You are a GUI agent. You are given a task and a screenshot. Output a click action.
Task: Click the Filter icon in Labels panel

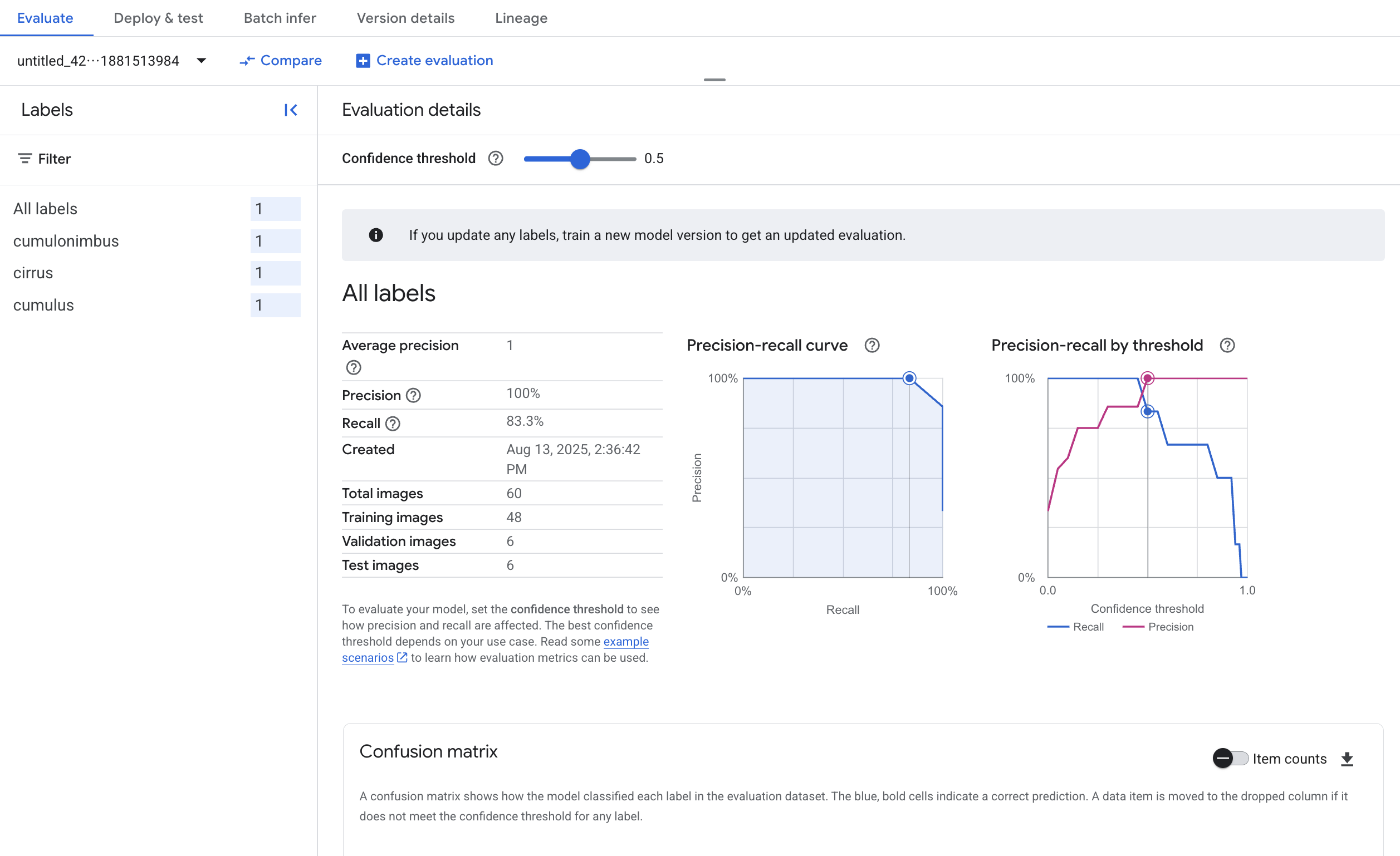[x=25, y=159]
